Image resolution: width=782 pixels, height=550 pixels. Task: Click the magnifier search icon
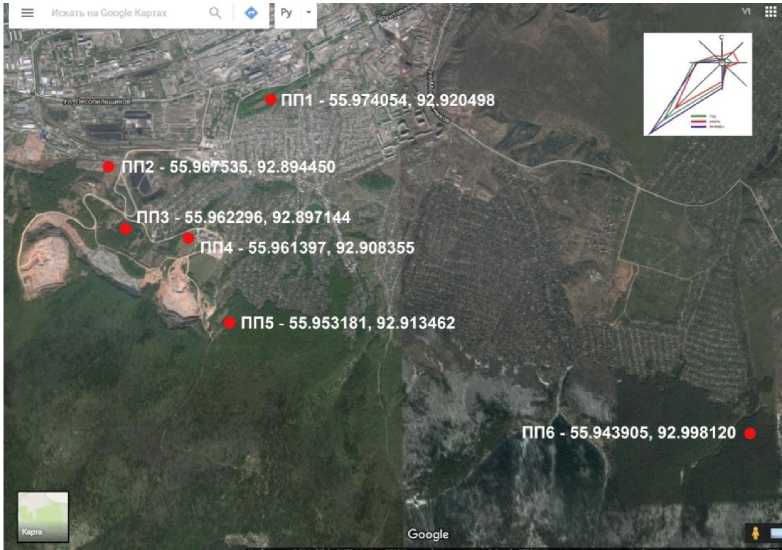[215, 13]
